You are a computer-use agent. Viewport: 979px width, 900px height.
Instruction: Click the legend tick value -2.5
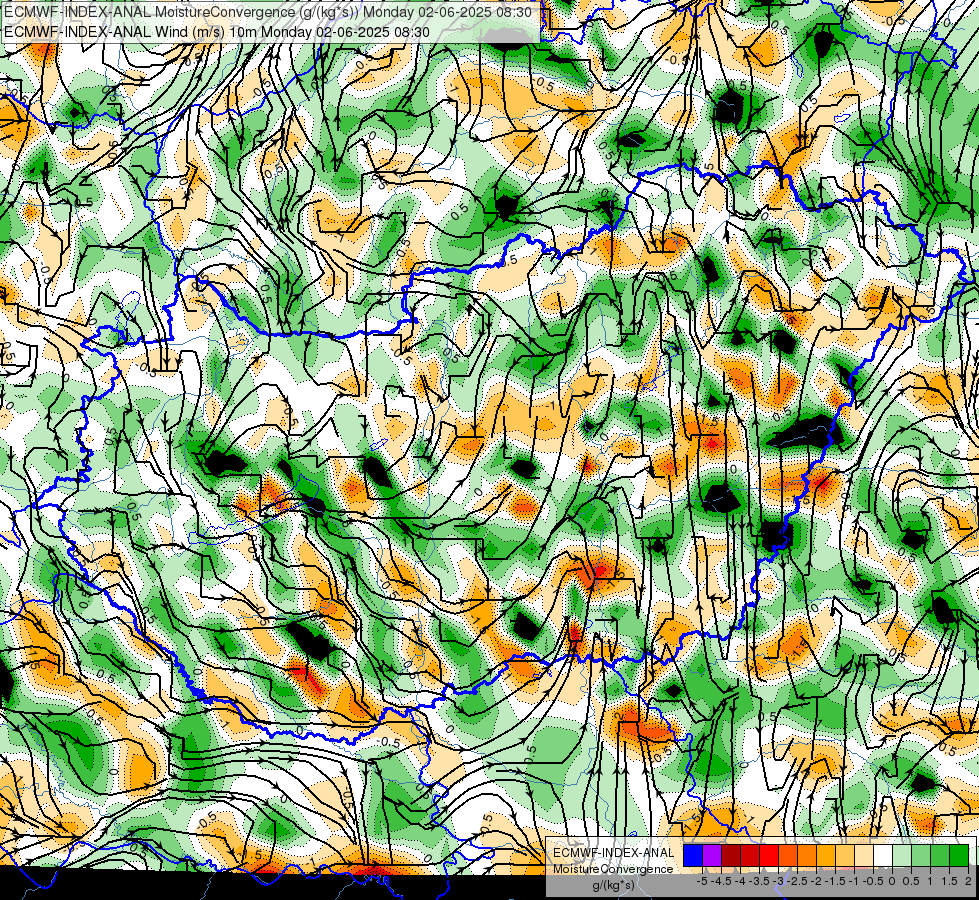[x=797, y=881]
